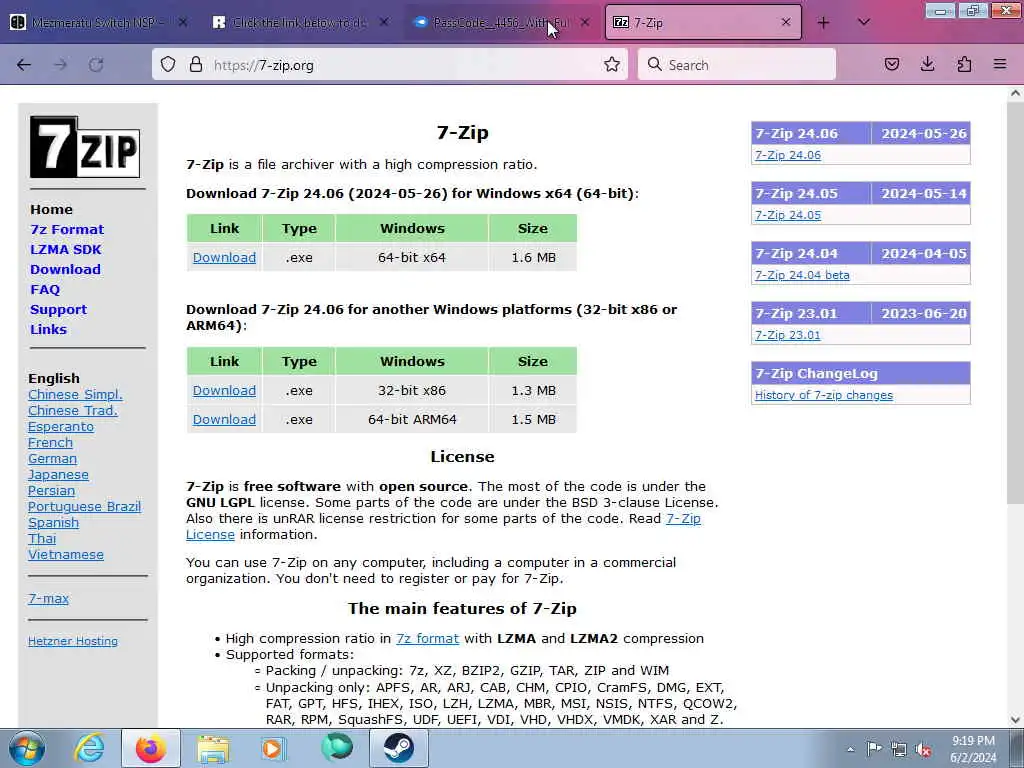Reload the page with the refresh icon
This screenshot has height=768, width=1024.
96,65
